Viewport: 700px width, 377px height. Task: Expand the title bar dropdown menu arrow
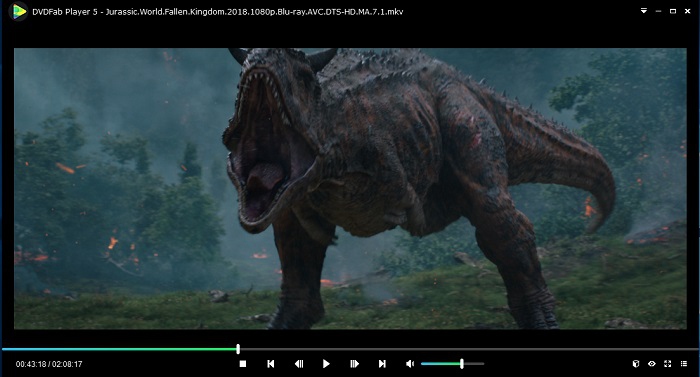[644, 11]
